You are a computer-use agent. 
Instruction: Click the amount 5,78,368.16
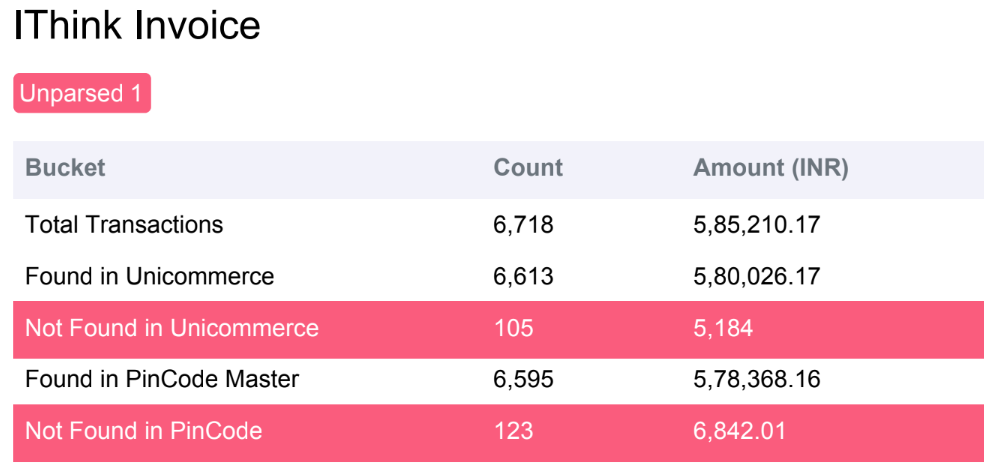757,379
